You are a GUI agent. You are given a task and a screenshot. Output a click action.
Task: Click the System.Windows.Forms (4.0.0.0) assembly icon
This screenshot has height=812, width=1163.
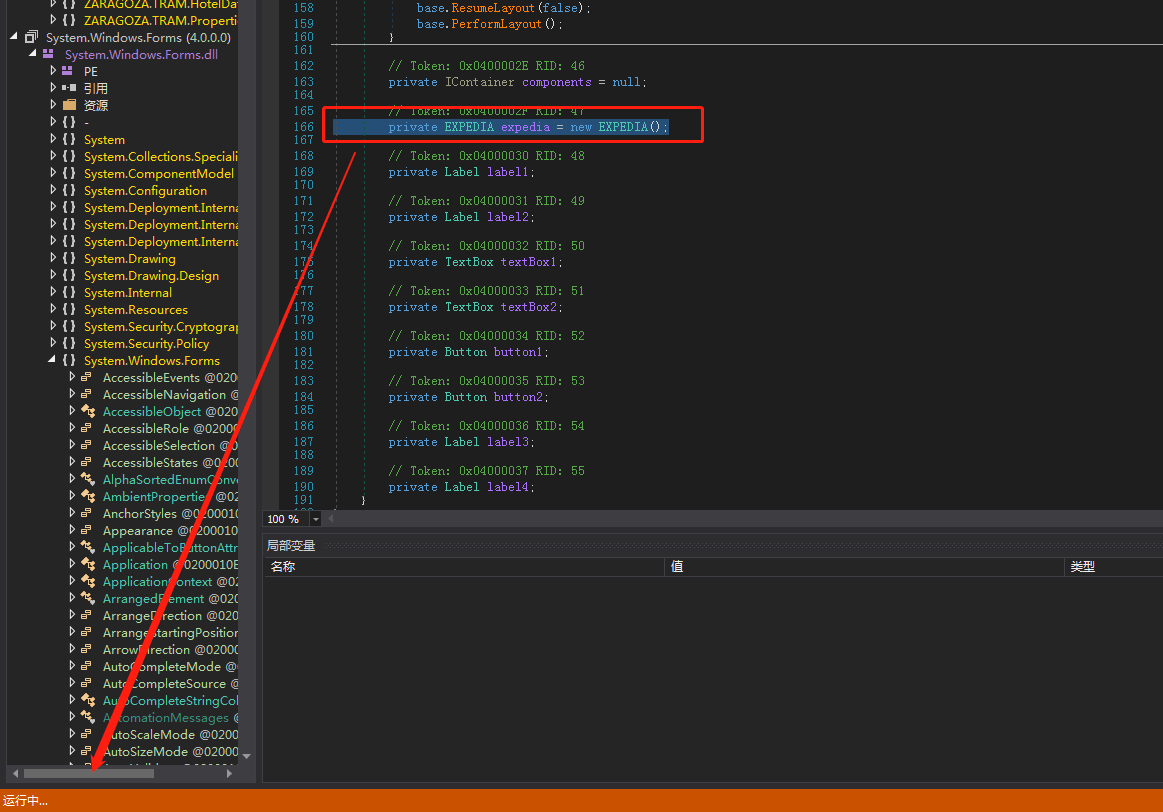tap(31, 37)
